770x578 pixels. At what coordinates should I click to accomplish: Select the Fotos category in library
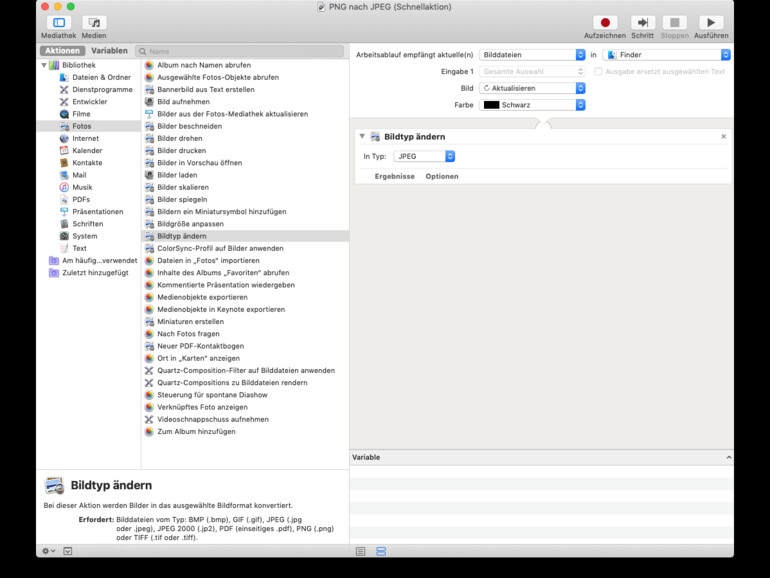[81, 126]
